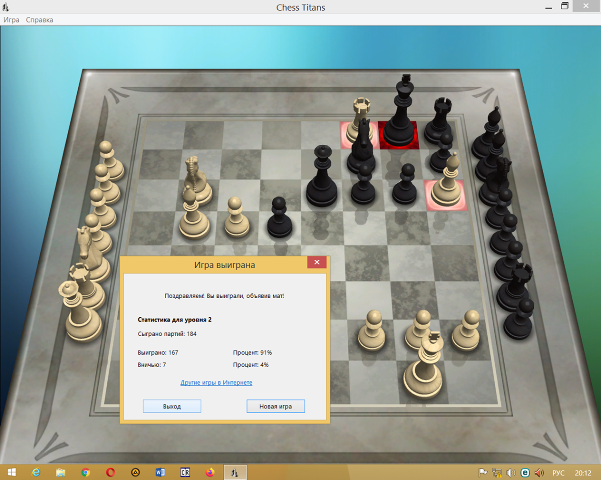Launch Internet Explorer from the taskbar

click(36, 471)
